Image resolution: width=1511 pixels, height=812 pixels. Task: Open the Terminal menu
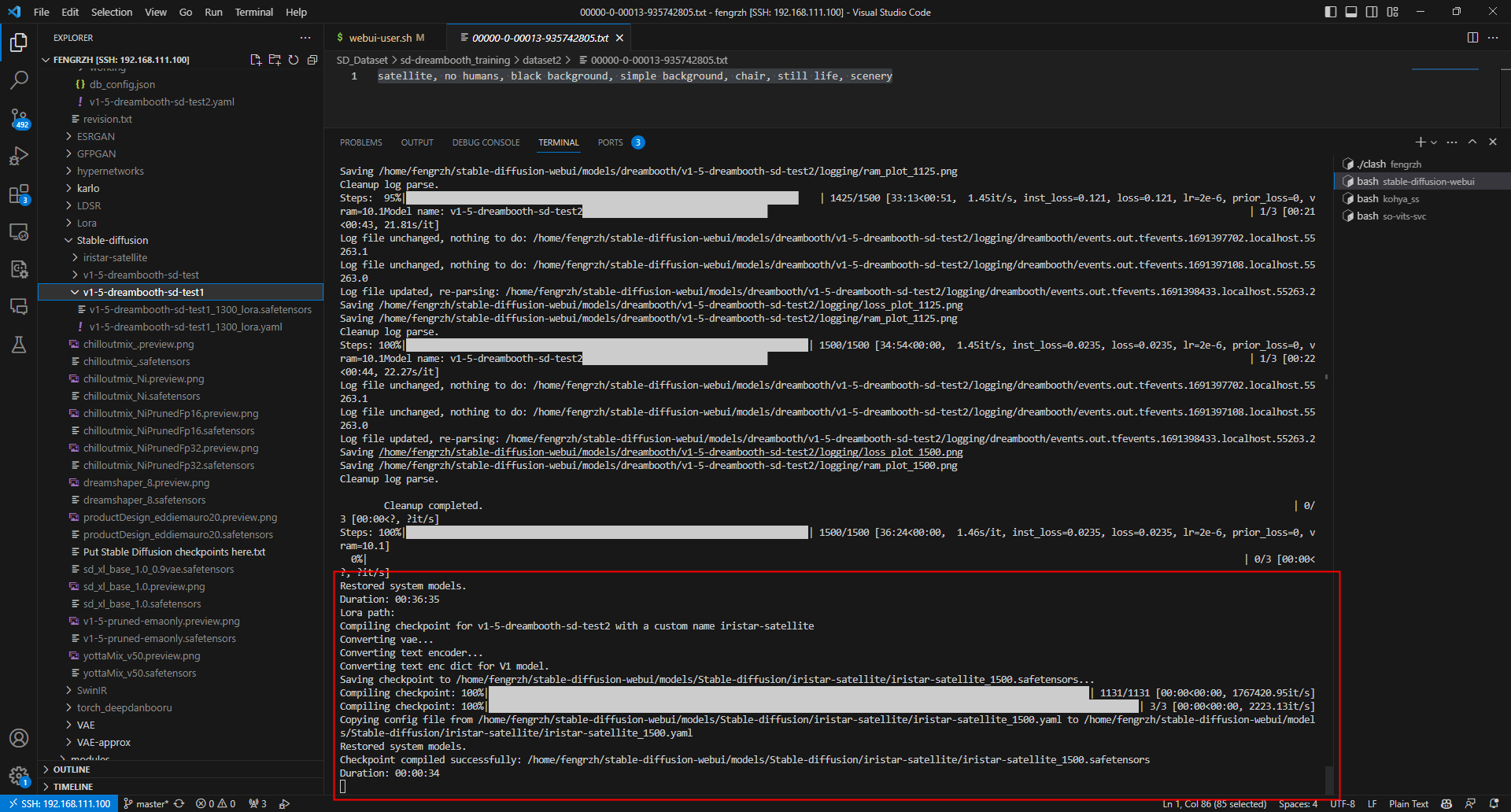253,12
